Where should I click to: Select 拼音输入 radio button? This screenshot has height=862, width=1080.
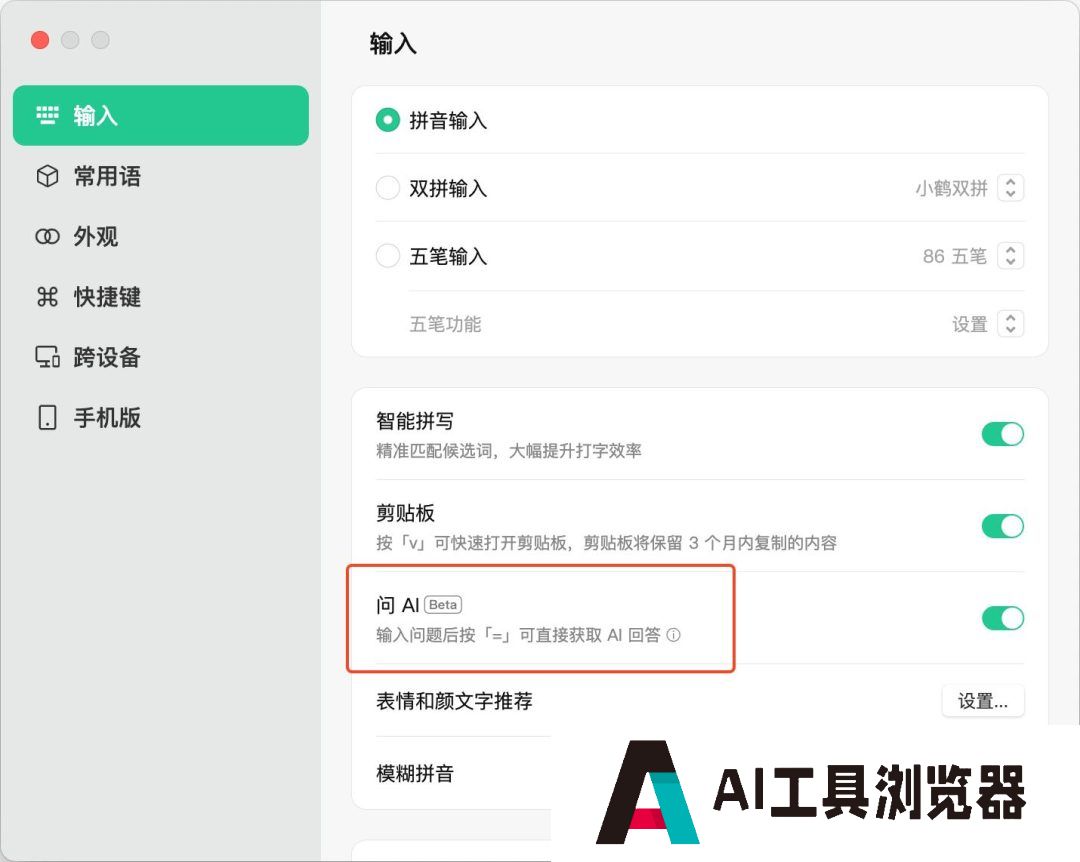coord(388,121)
